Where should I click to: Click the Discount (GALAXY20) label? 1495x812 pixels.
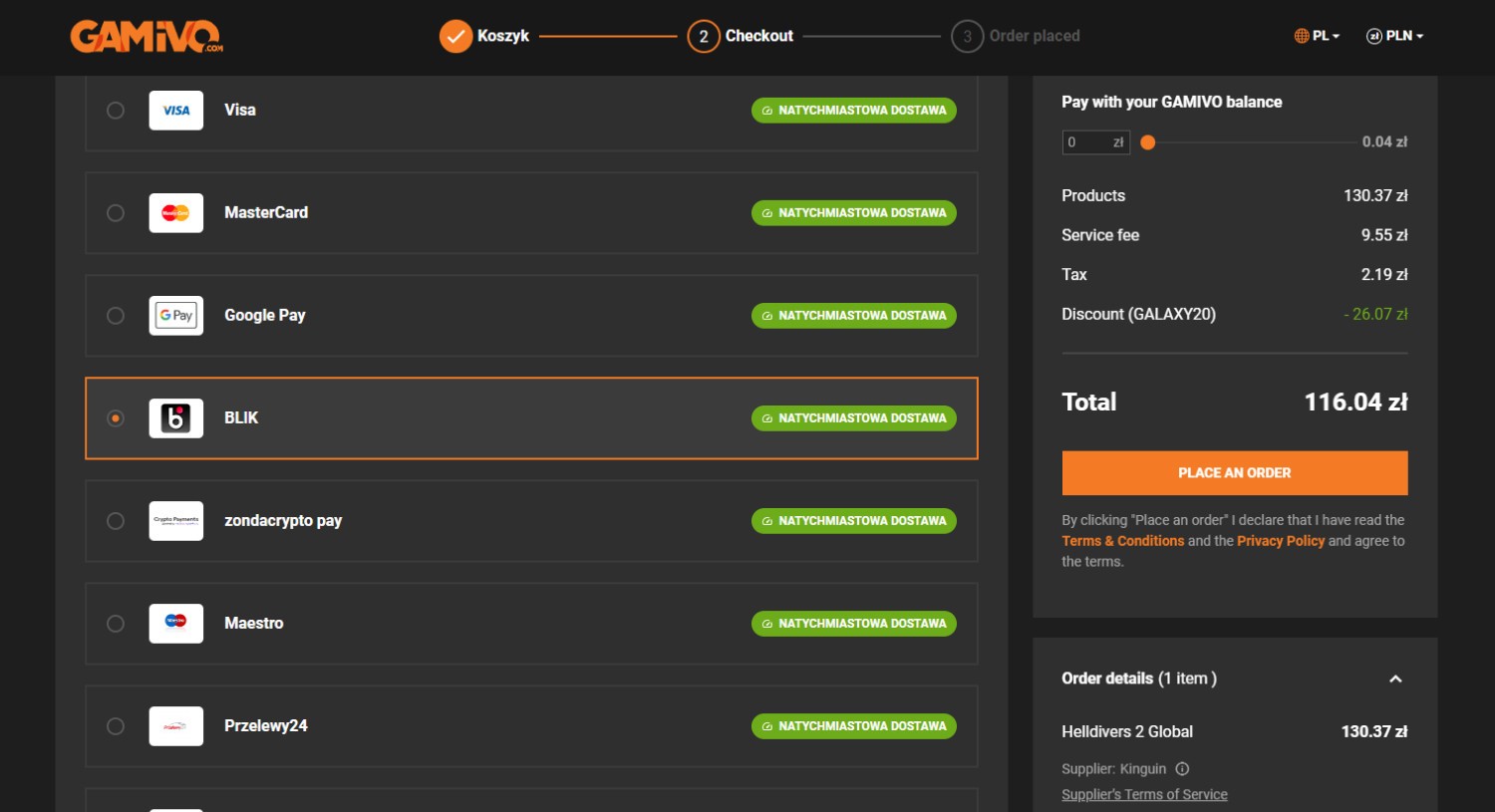click(x=1139, y=315)
